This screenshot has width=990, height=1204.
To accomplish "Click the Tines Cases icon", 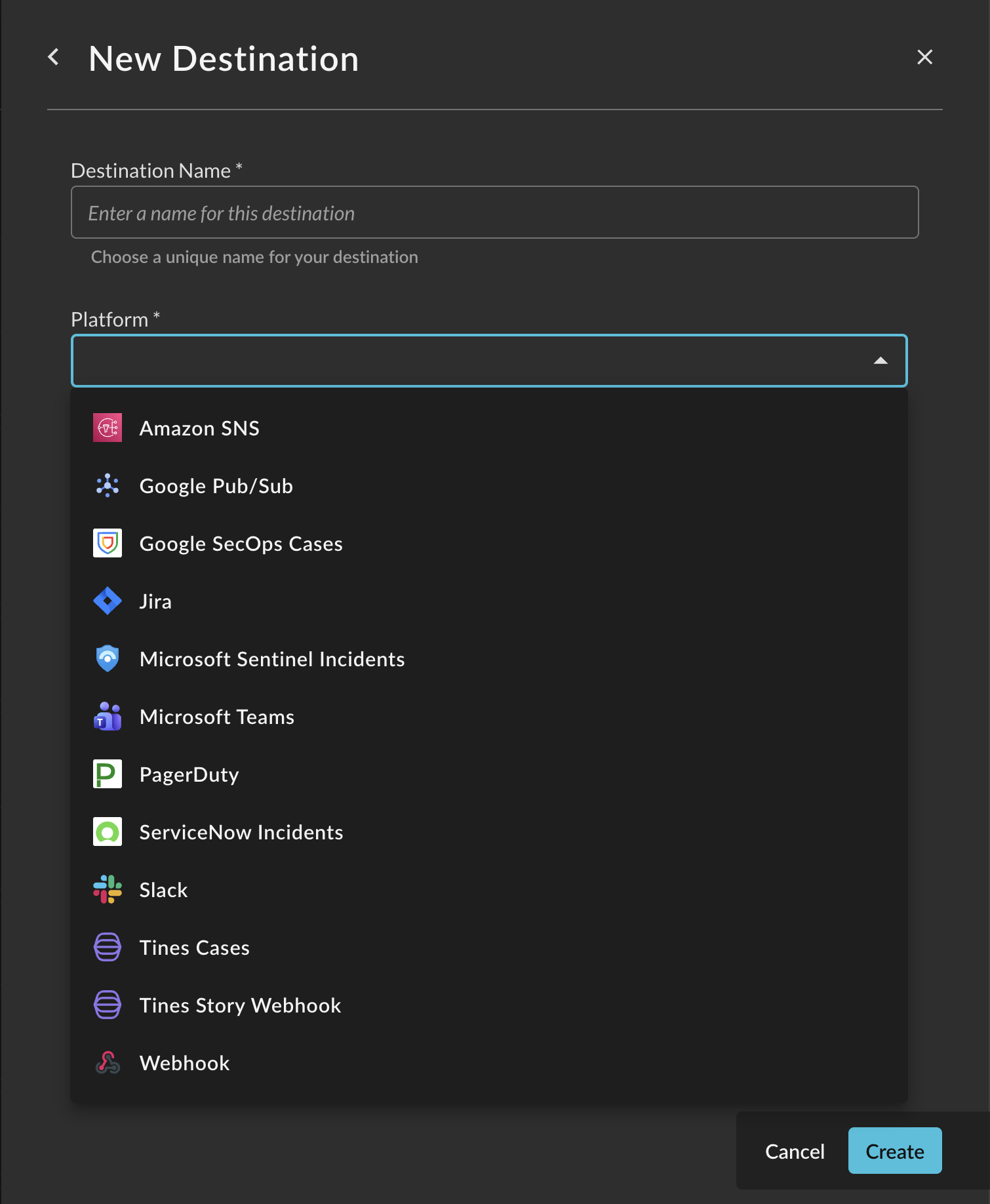I will point(108,948).
